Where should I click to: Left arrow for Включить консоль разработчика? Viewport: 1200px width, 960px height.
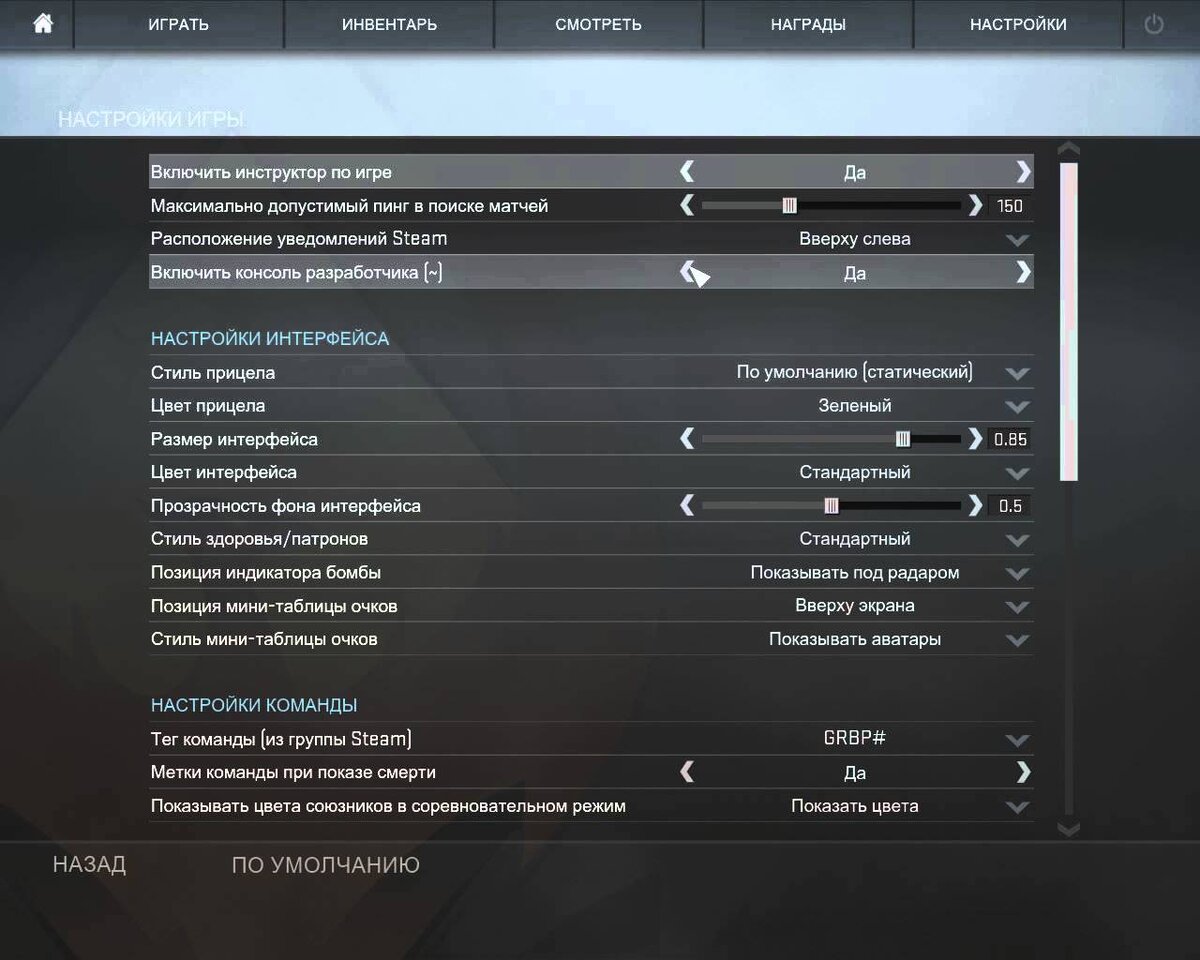point(687,272)
